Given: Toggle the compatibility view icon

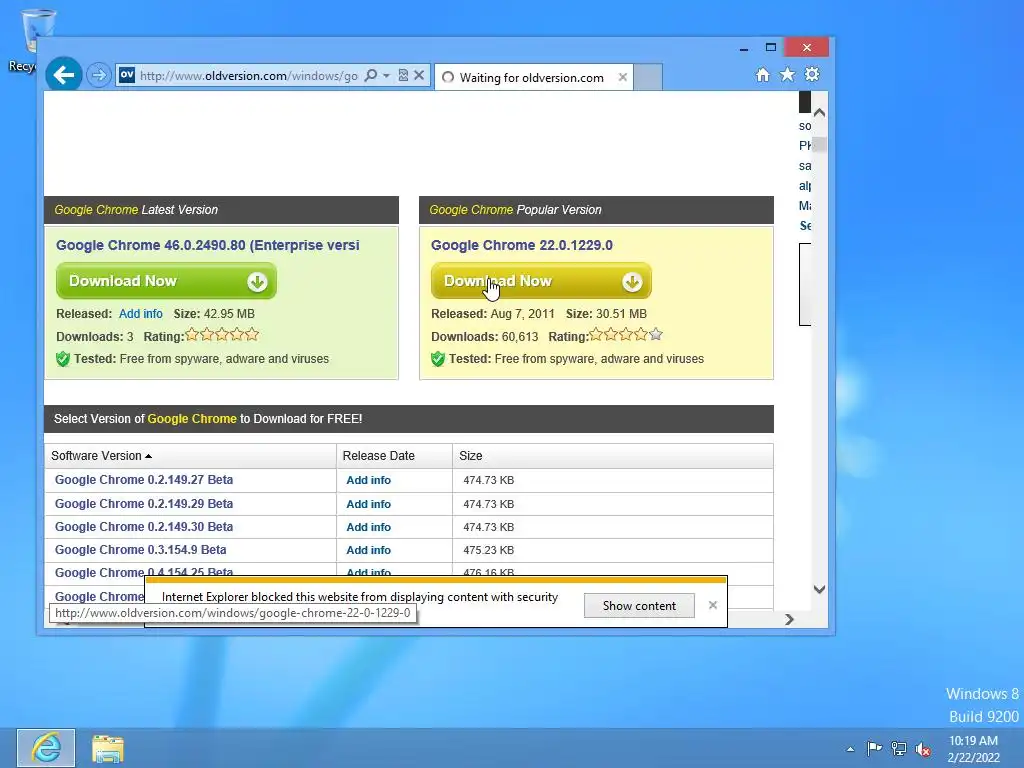Looking at the screenshot, I should 403,75.
